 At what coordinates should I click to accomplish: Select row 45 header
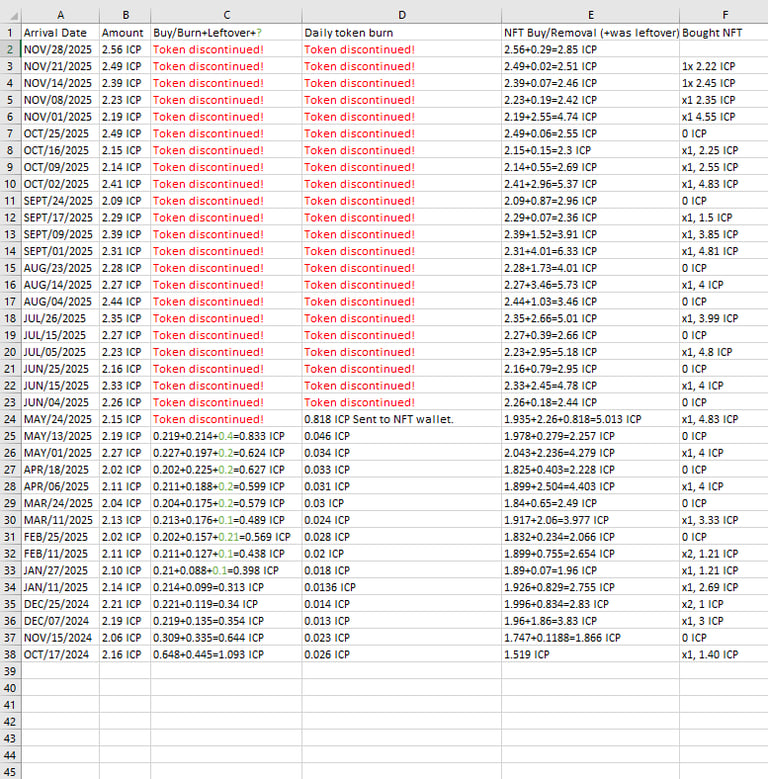point(10,772)
